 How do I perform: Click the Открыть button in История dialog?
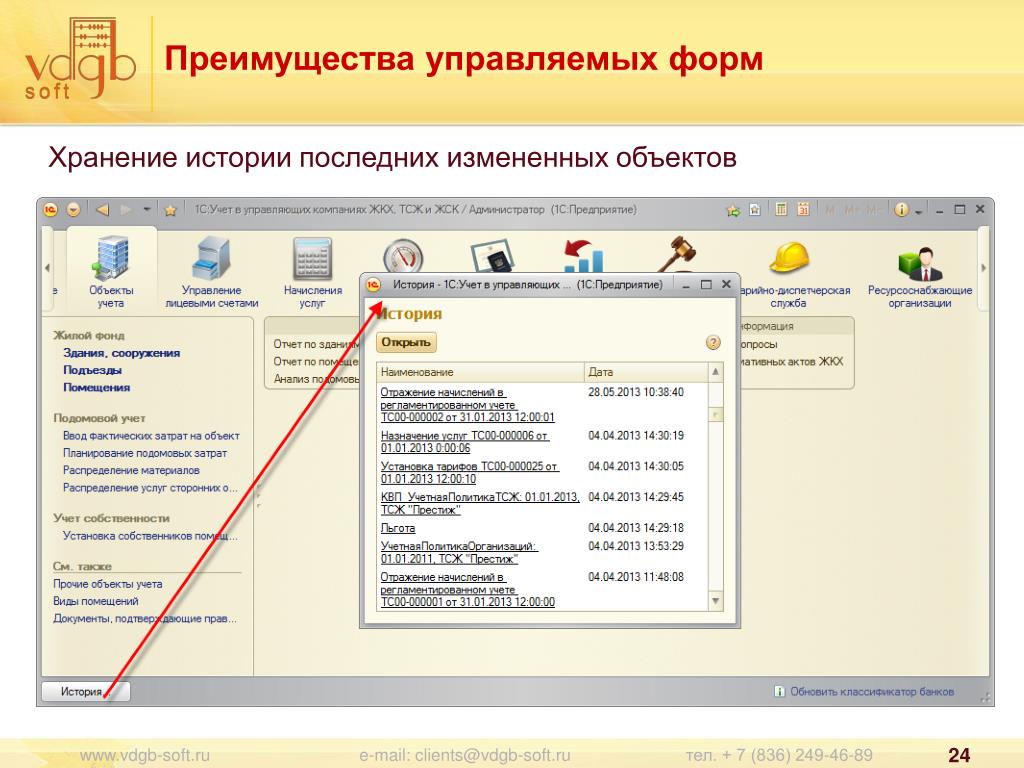click(406, 342)
